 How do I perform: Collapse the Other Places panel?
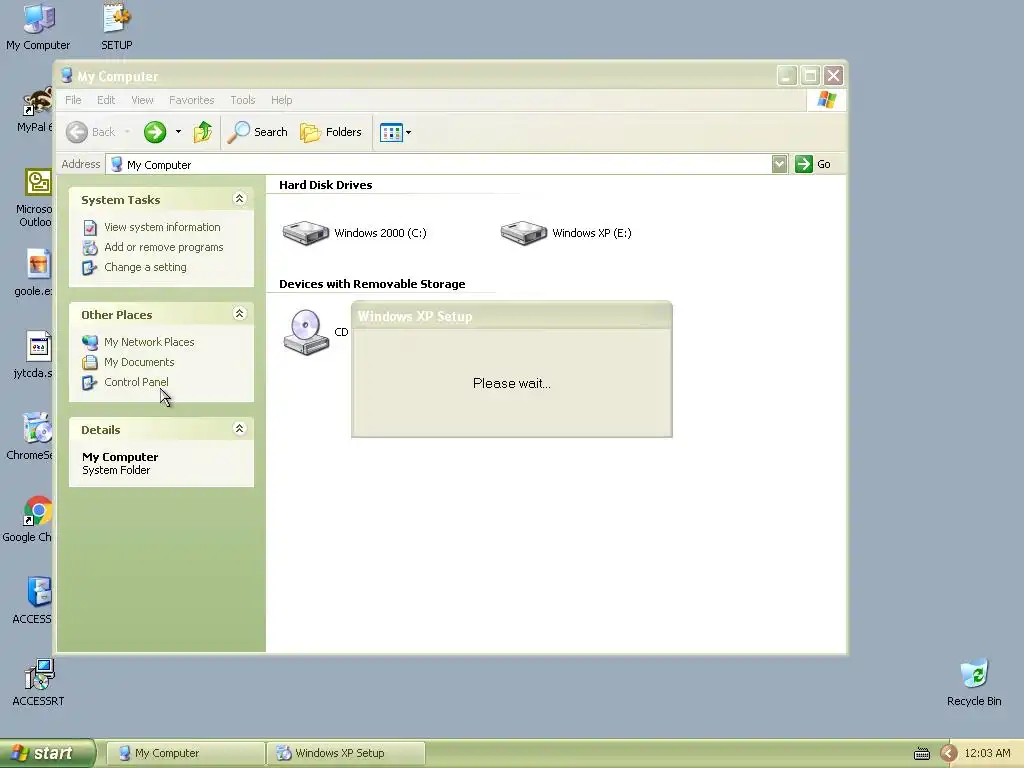pos(240,313)
